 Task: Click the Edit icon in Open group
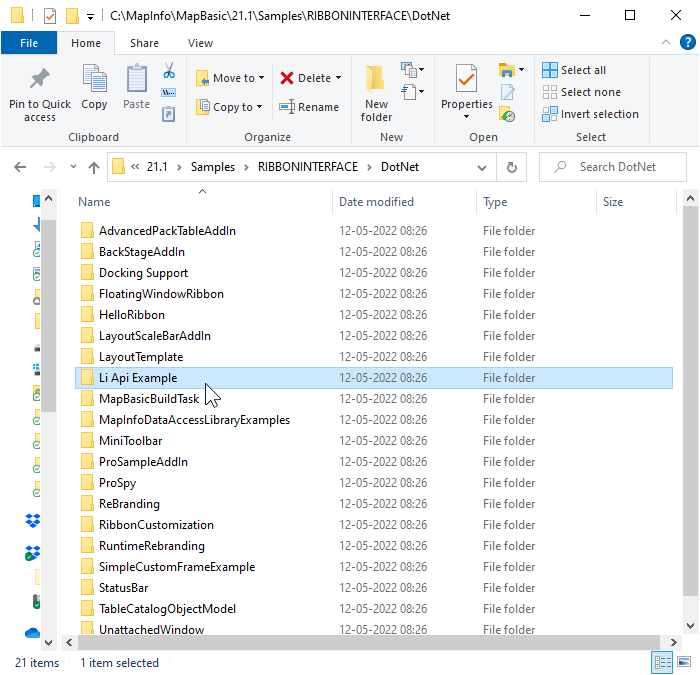pyautogui.click(x=508, y=92)
